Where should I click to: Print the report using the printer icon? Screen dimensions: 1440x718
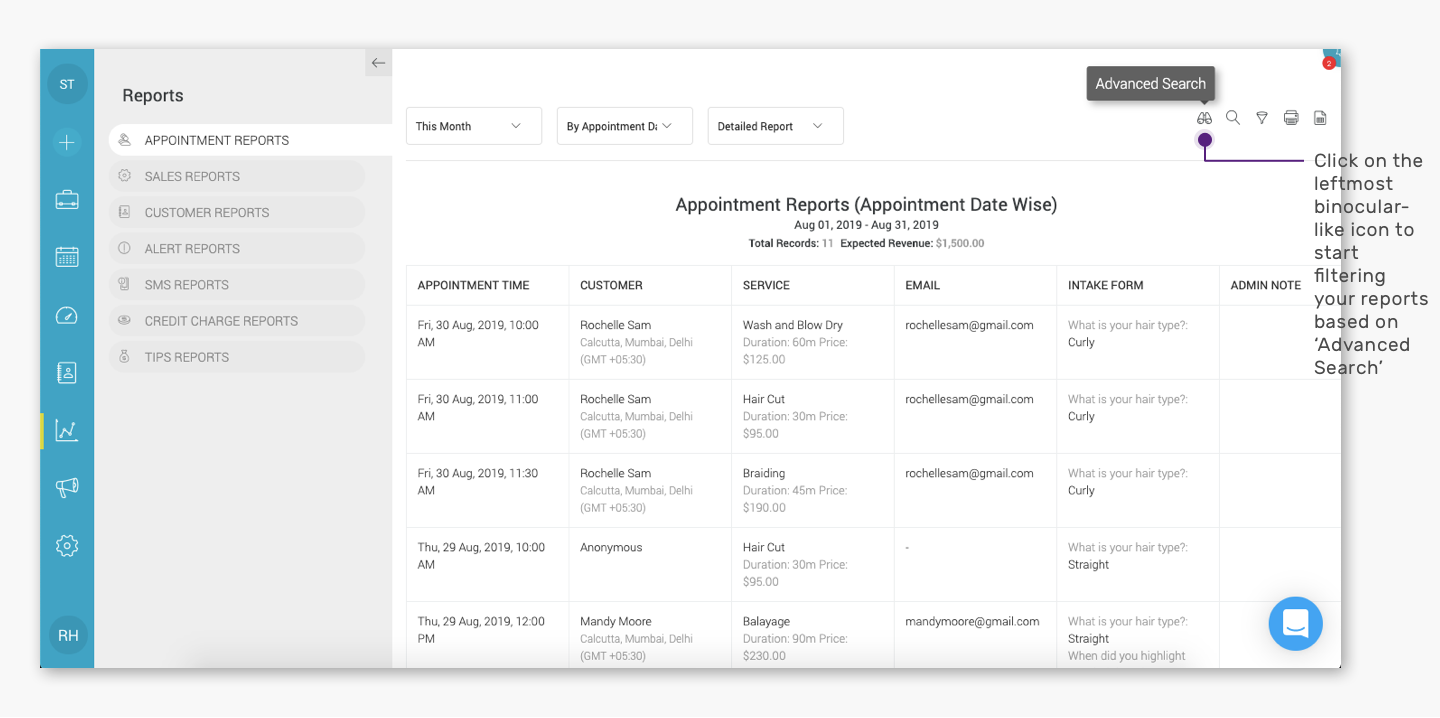pos(1291,118)
